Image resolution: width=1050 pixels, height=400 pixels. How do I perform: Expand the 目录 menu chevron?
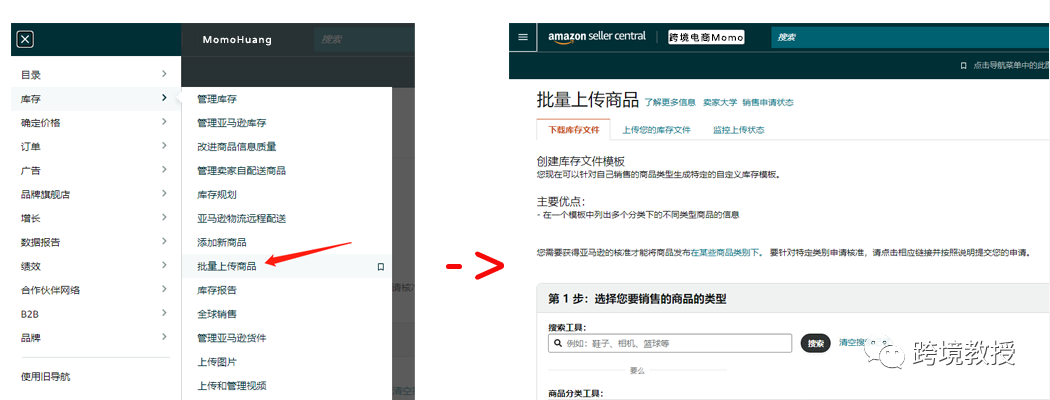[164, 74]
